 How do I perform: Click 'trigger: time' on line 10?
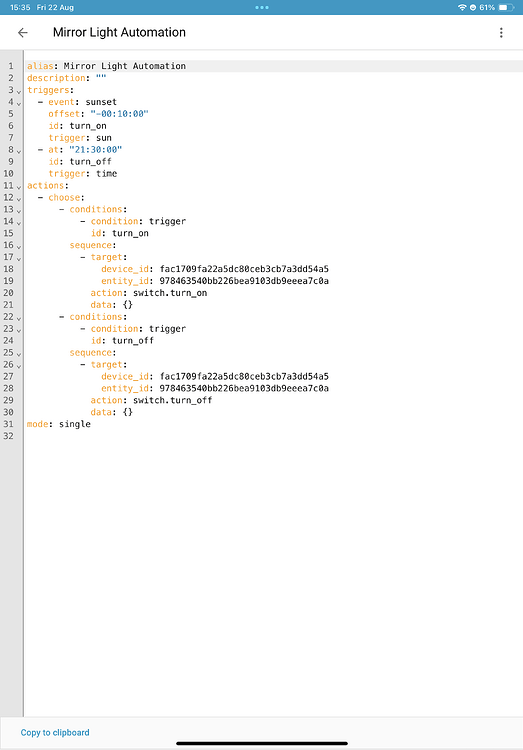(82, 174)
